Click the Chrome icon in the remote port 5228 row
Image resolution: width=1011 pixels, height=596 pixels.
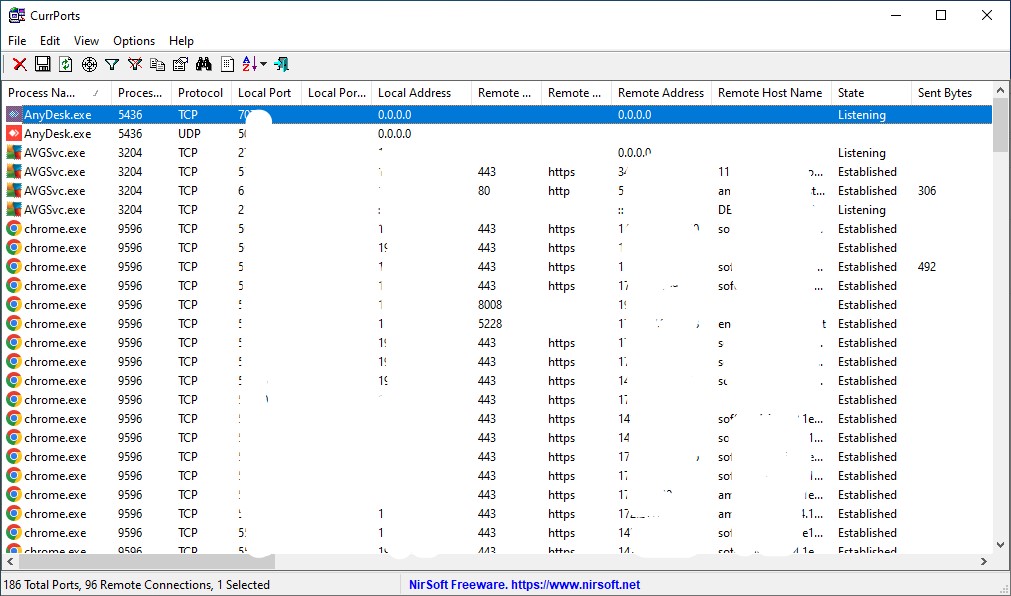tap(14, 324)
